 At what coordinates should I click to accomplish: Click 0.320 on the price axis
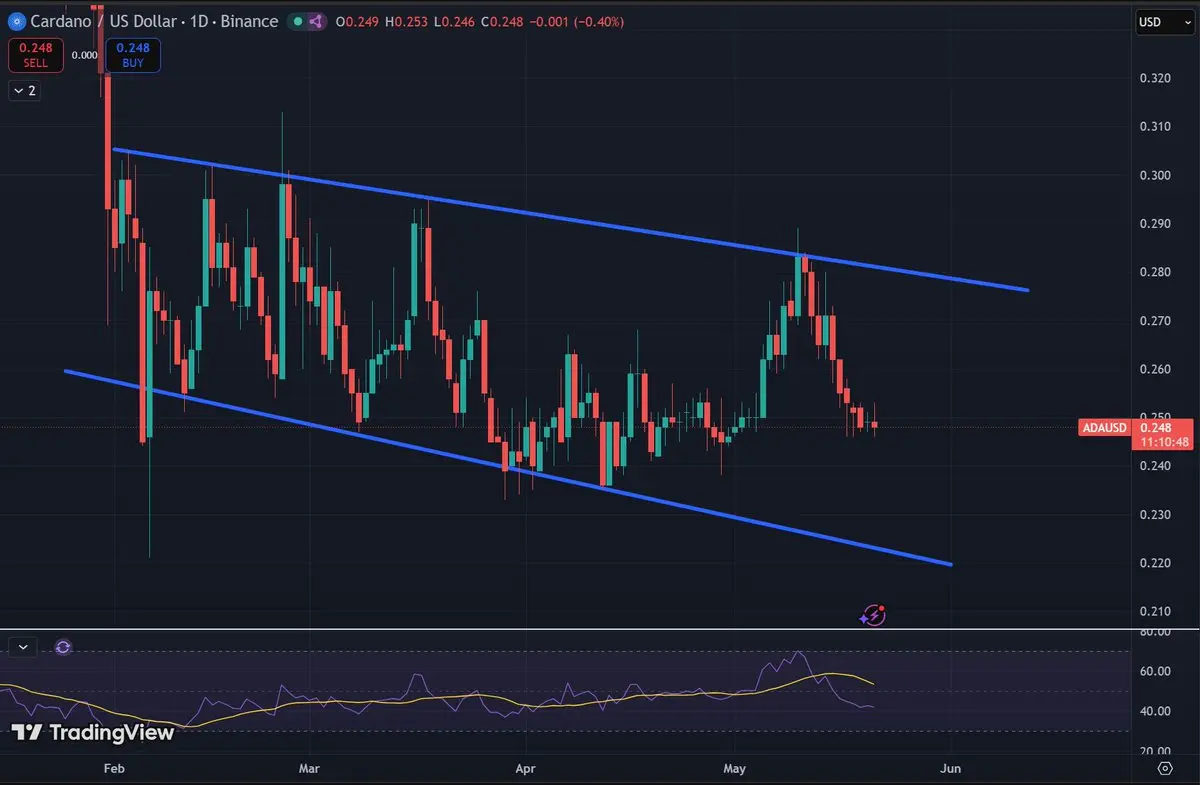coord(1156,78)
